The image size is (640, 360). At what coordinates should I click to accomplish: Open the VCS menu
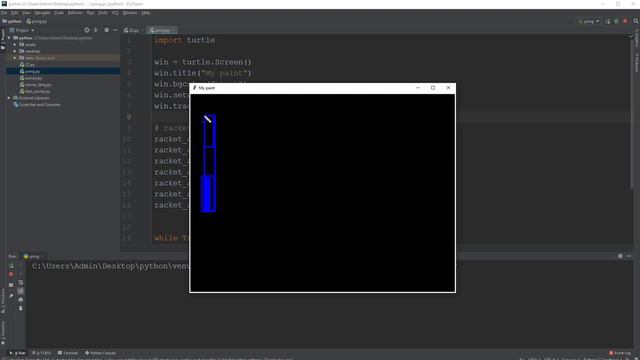pos(115,13)
